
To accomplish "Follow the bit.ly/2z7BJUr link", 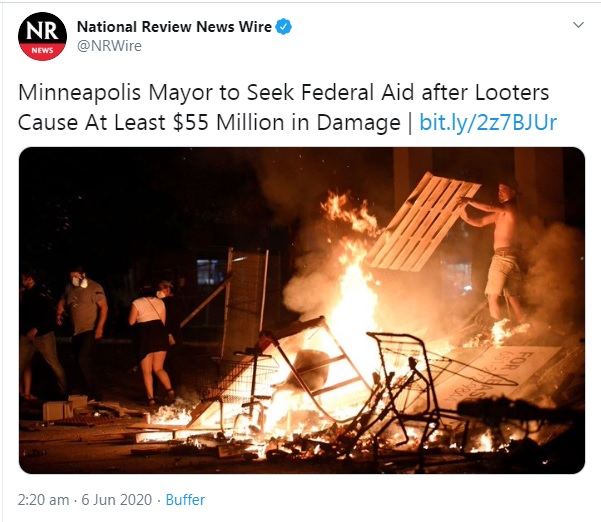I will pyautogui.click(x=488, y=123).
